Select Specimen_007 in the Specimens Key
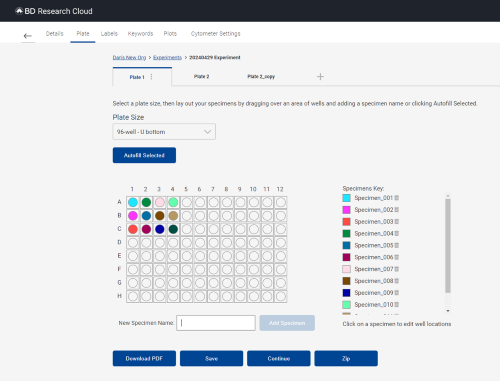The image size is (500, 381). click(x=374, y=269)
